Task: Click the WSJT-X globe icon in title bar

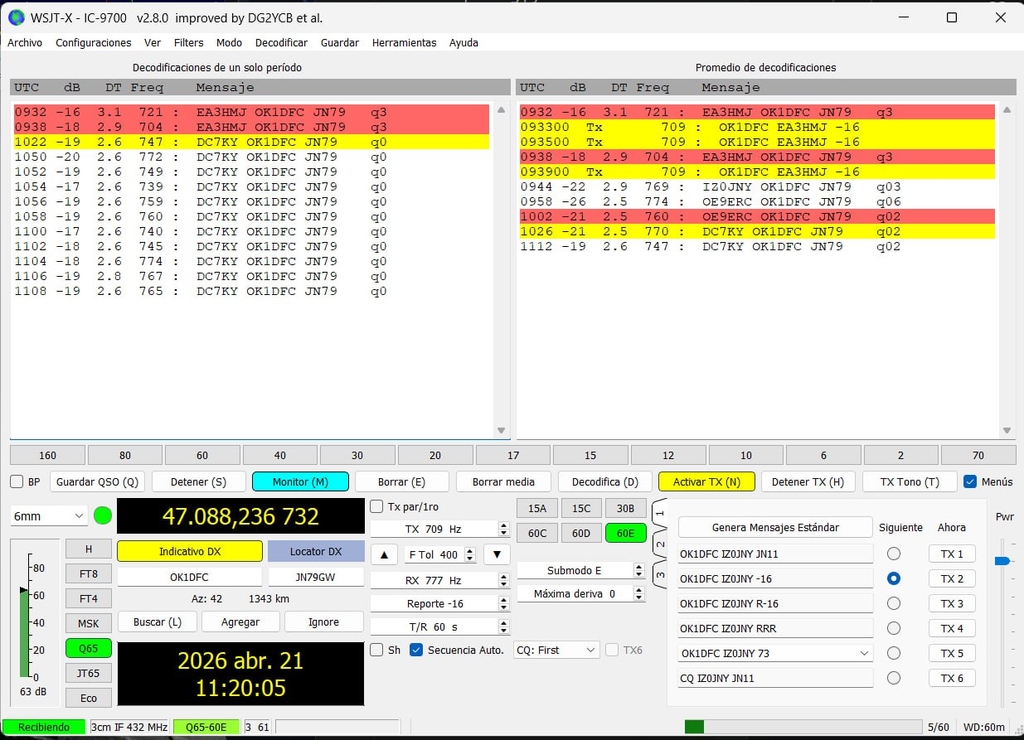Action: [16, 18]
